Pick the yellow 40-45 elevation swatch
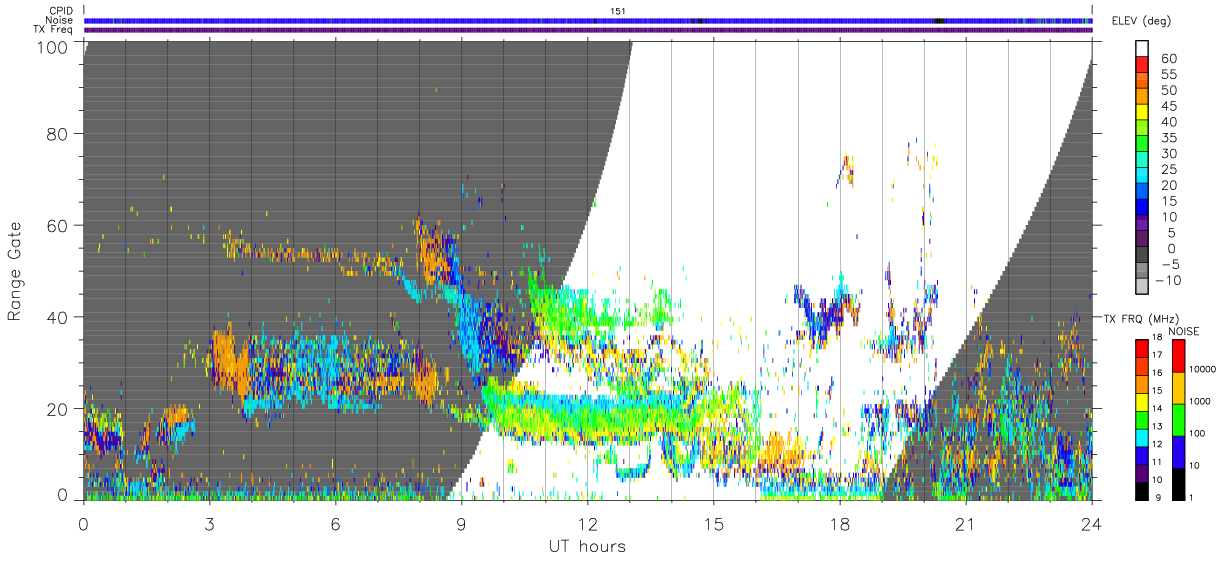The image size is (1228, 567). [x=1142, y=112]
